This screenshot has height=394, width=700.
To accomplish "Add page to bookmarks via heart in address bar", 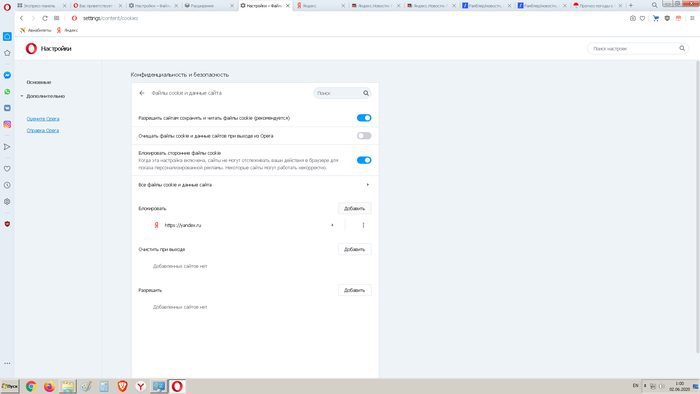I will click(642, 18).
